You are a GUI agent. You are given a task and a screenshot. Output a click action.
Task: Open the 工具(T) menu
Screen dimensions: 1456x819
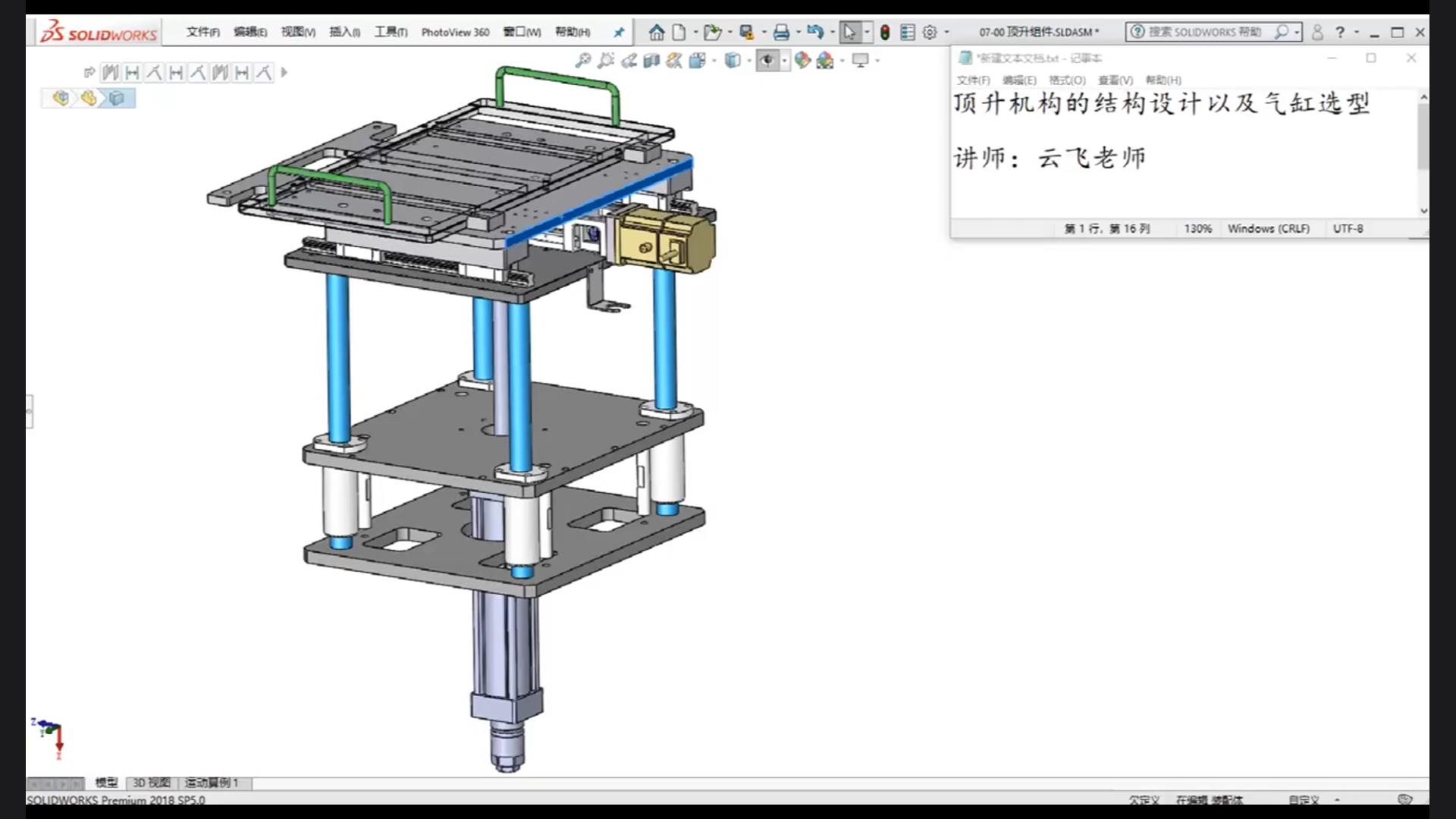pyautogui.click(x=391, y=32)
